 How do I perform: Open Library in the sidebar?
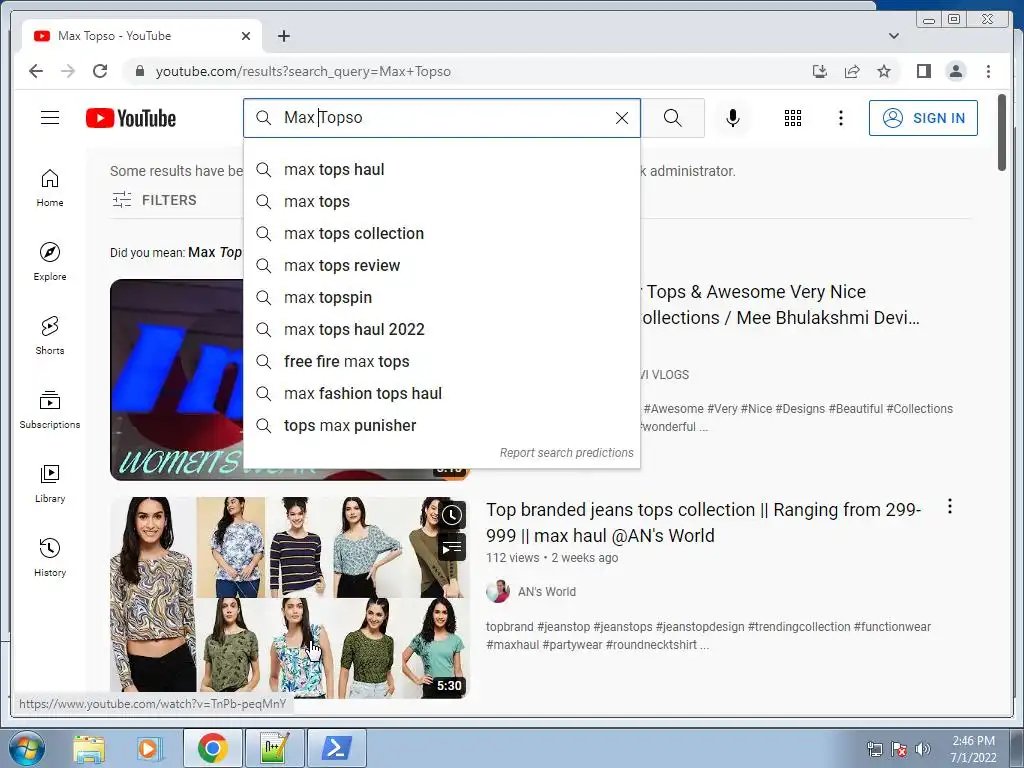[x=50, y=483]
